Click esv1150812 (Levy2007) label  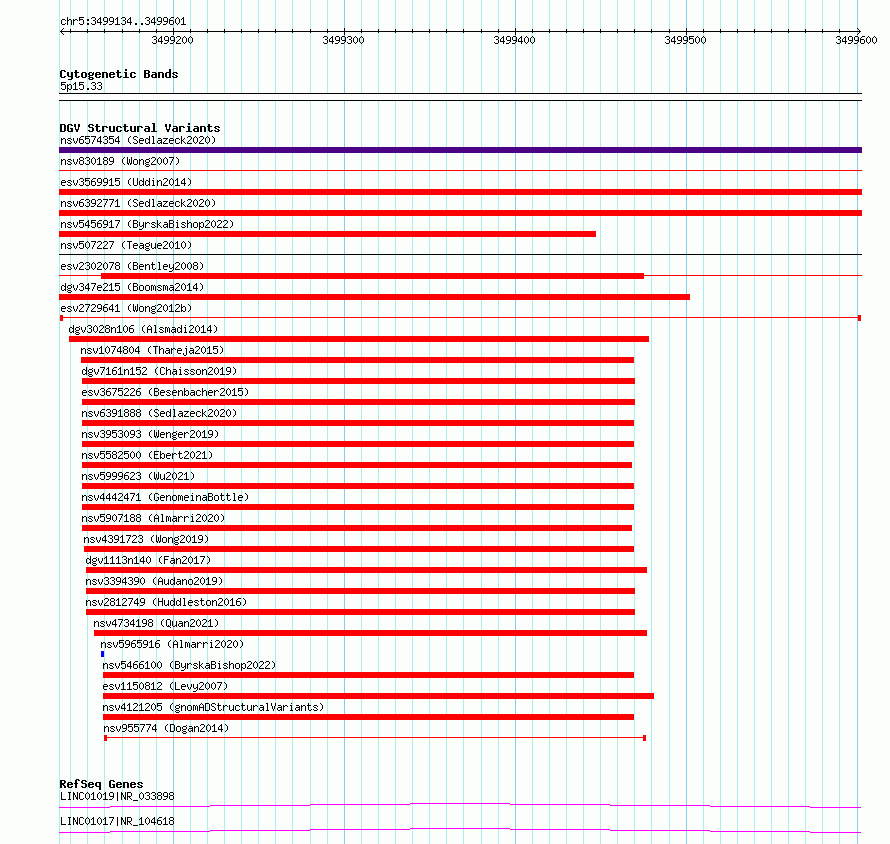coord(165,686)
